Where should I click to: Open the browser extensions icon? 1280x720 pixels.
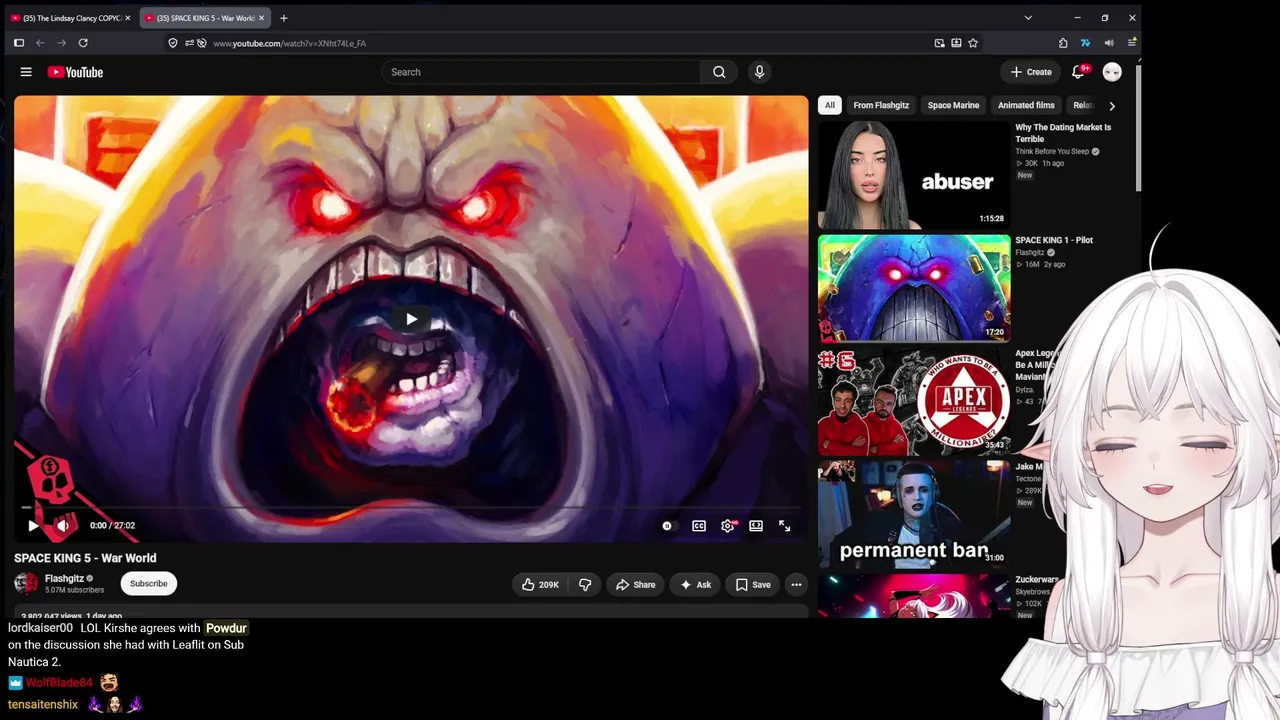(1063, 43)
